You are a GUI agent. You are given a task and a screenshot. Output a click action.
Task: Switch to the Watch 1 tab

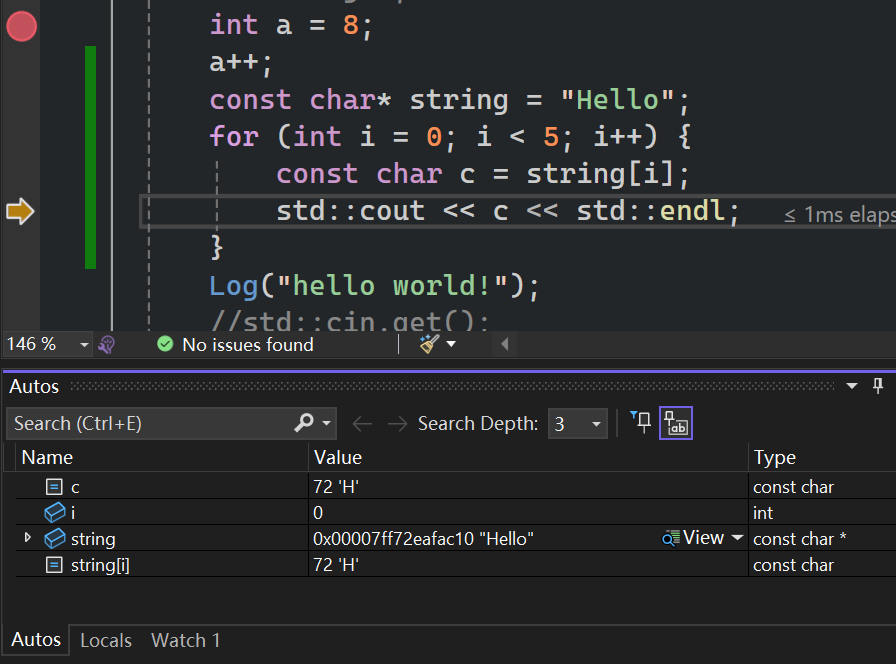(185, 640)
